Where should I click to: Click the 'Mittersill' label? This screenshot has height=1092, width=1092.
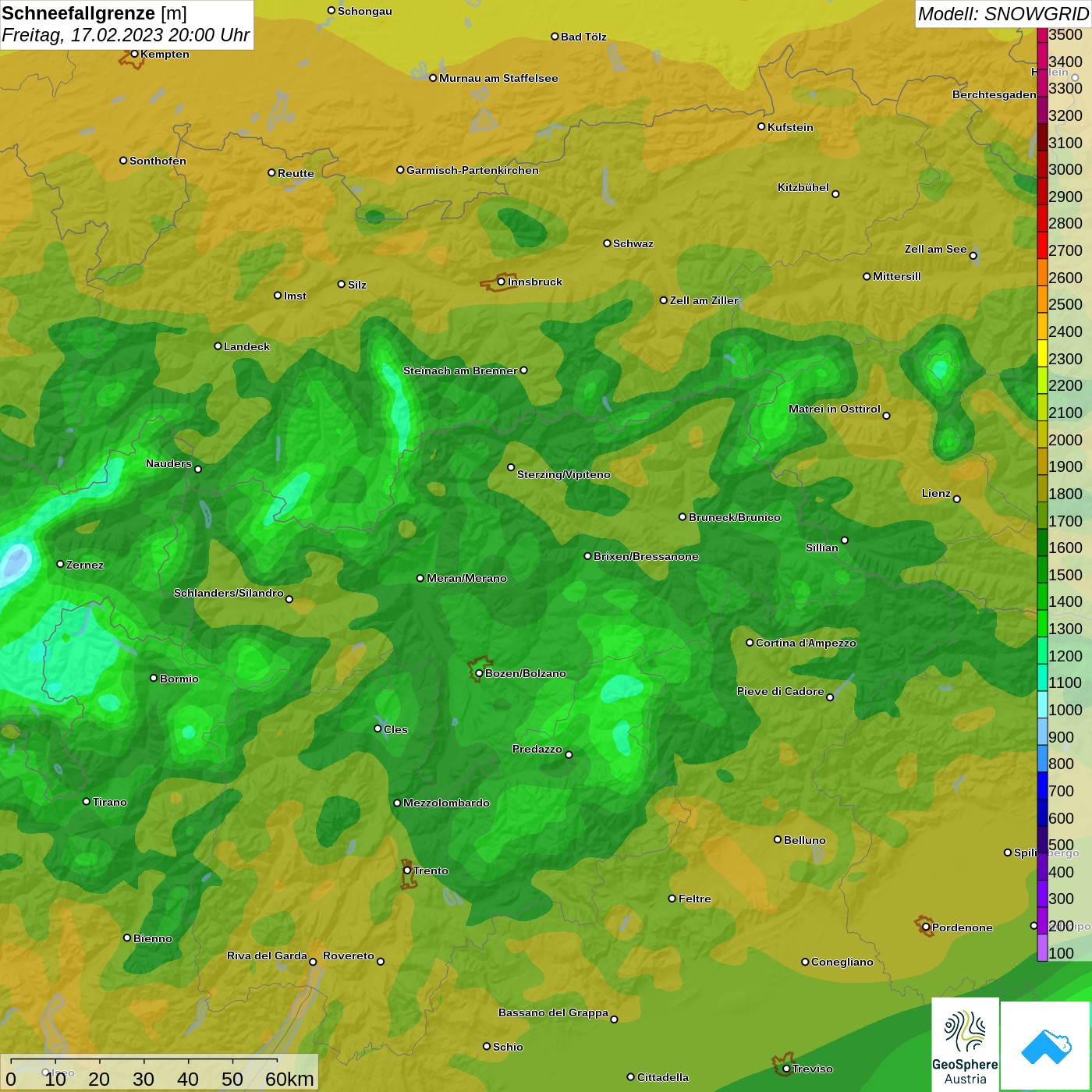tap(897, 276)
